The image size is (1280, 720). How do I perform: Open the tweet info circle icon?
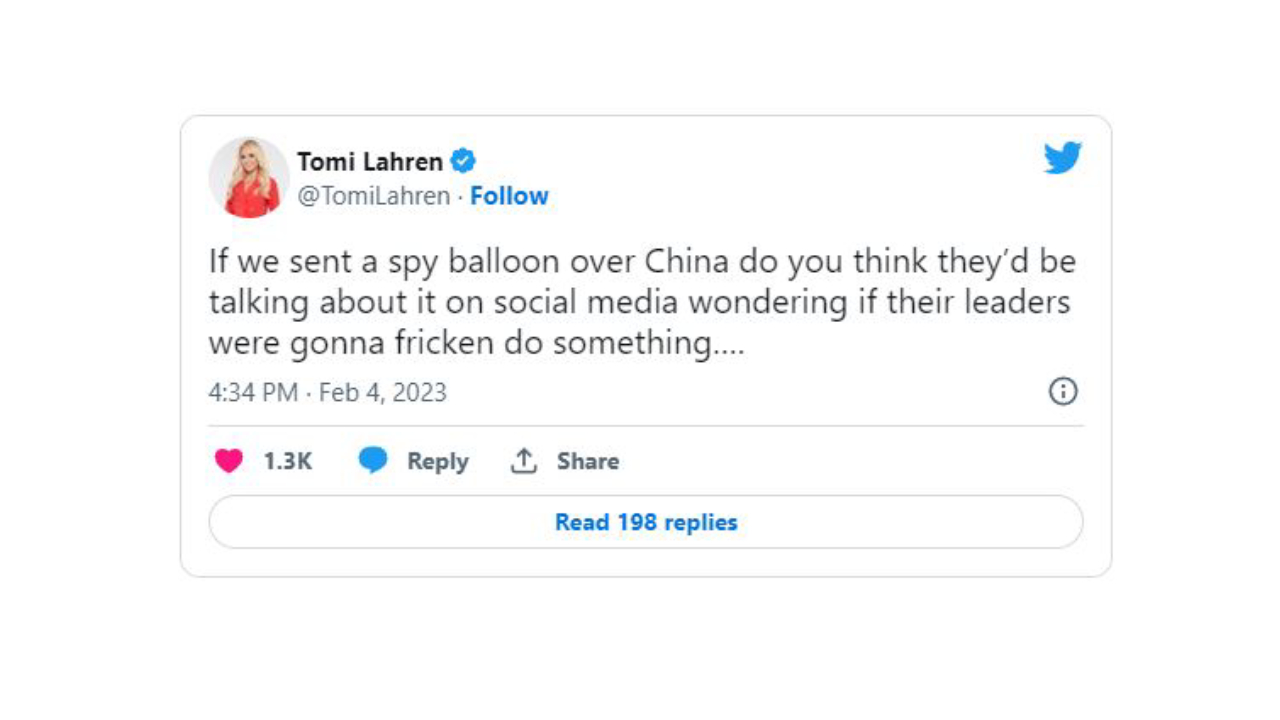pyautogui.click(x=1062, y=391)
